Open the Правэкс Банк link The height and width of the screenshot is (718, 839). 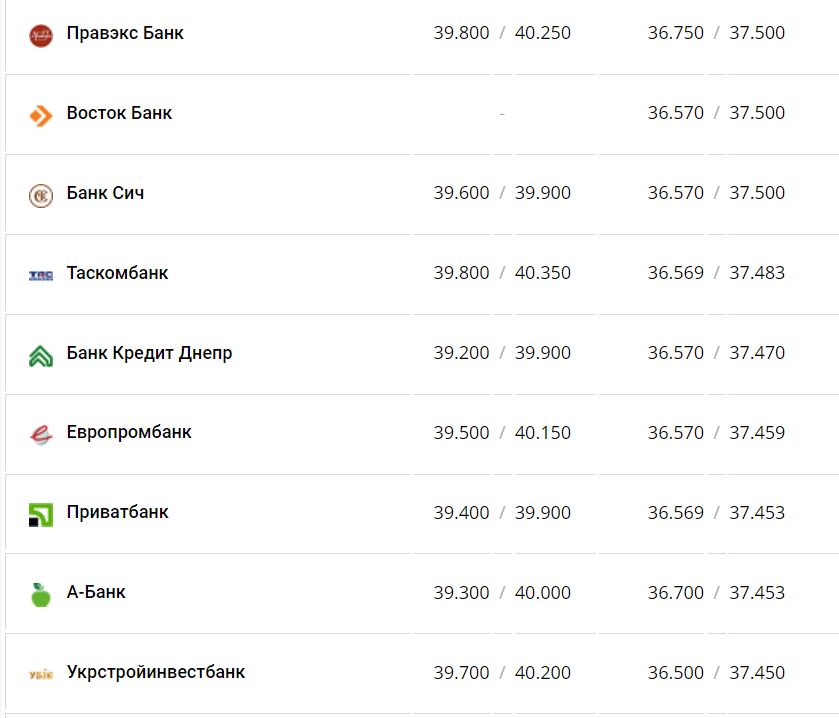point(125,33)
